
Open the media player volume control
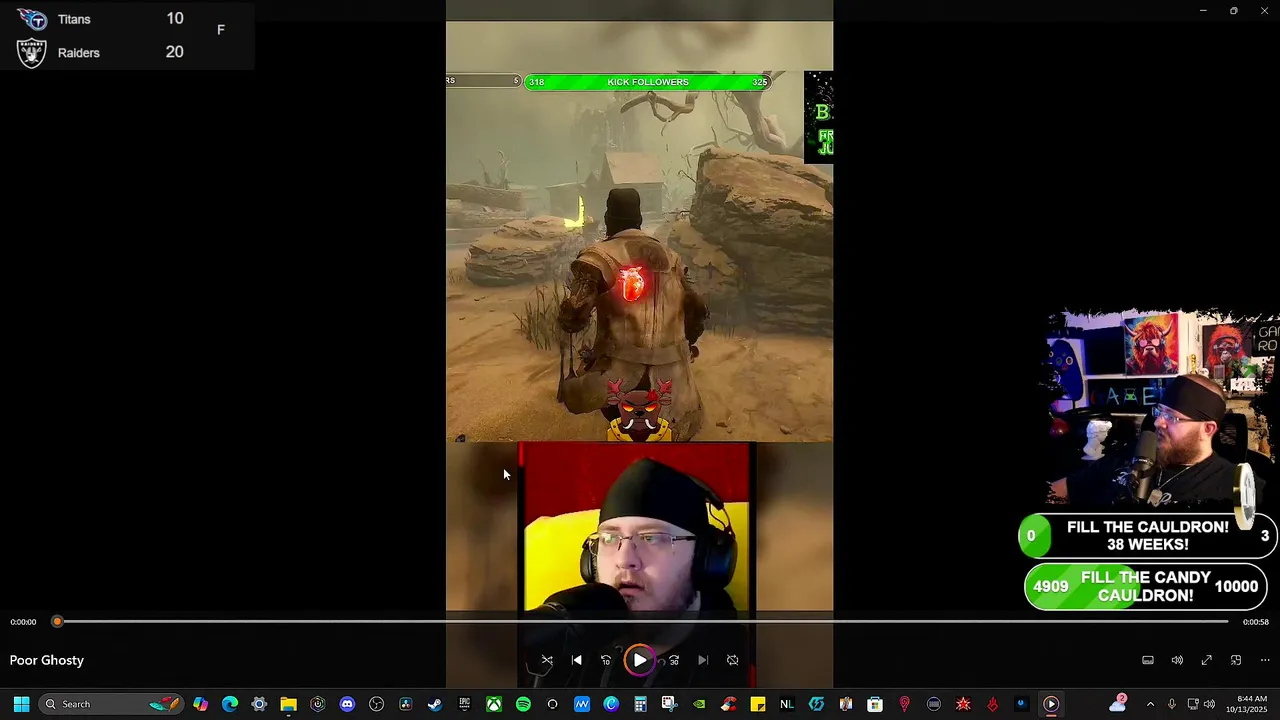point(1177,660)
